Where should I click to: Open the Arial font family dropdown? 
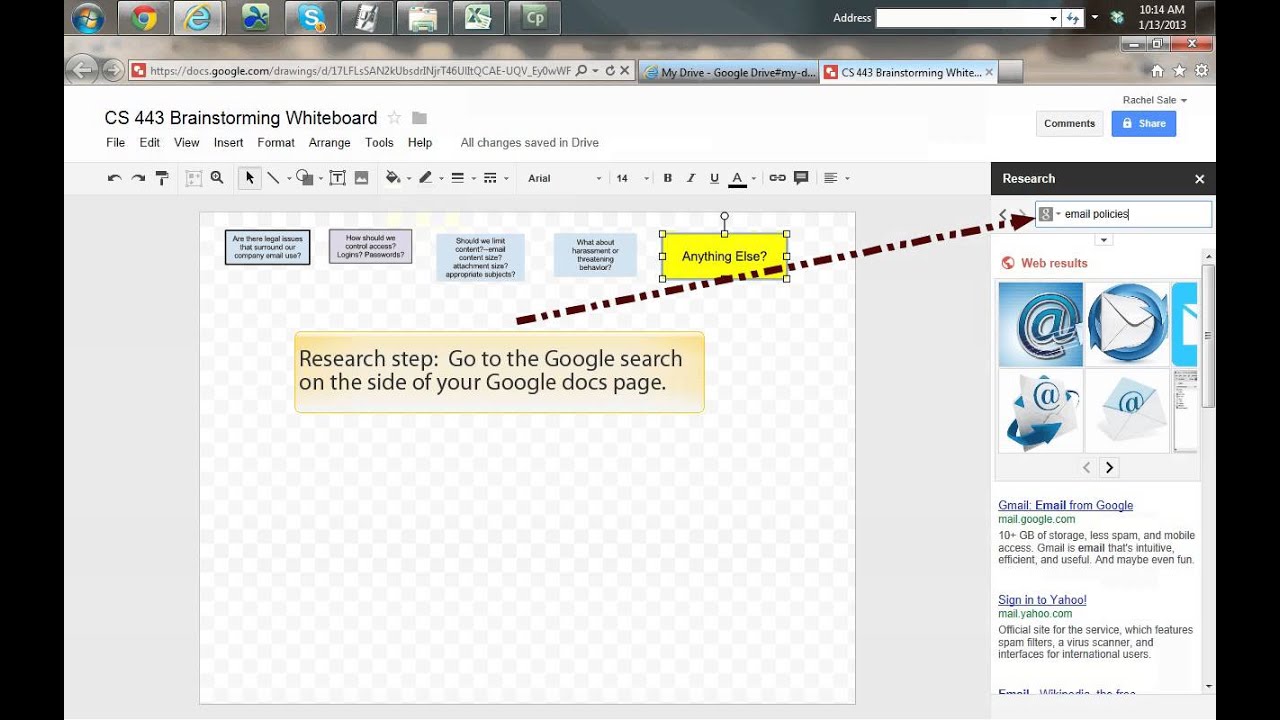565,178
